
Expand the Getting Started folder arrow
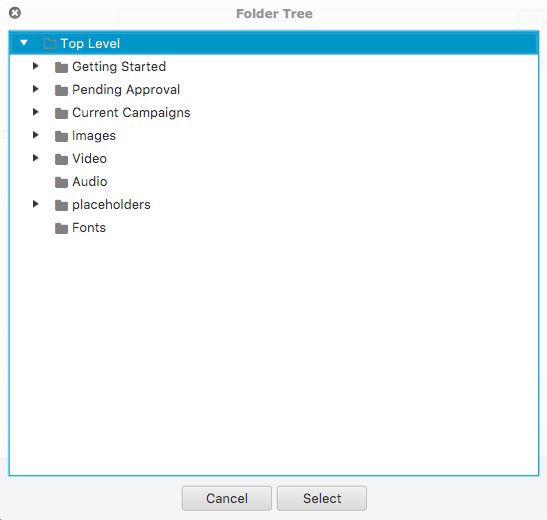point(35,66)
